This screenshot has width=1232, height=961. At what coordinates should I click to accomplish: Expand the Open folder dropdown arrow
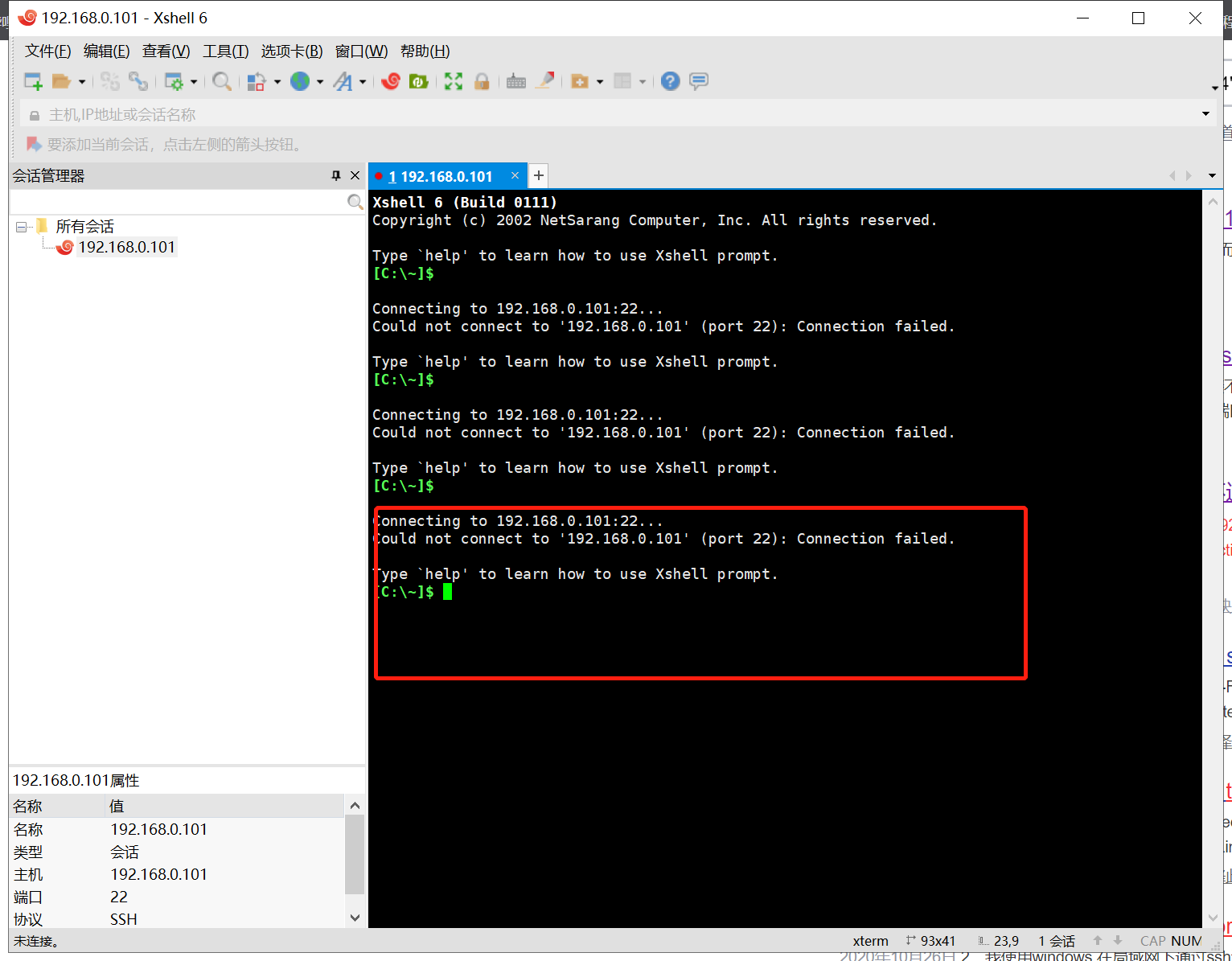[x=81, y=81]
